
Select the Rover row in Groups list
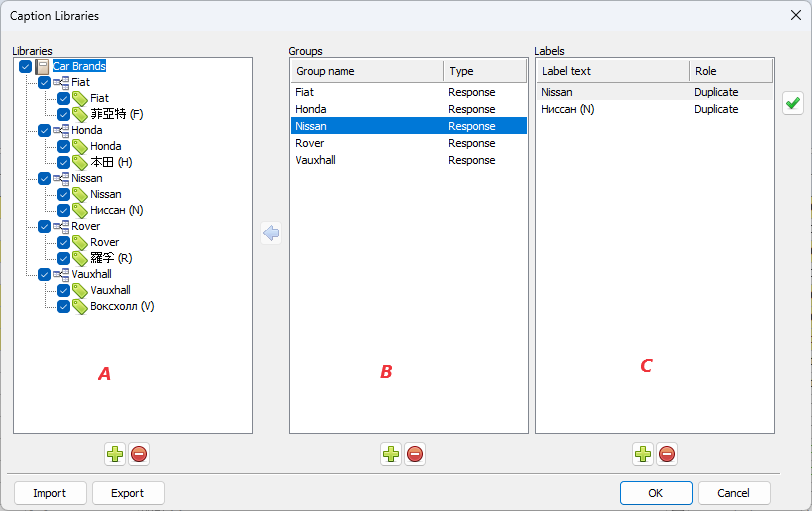[409, 143]
